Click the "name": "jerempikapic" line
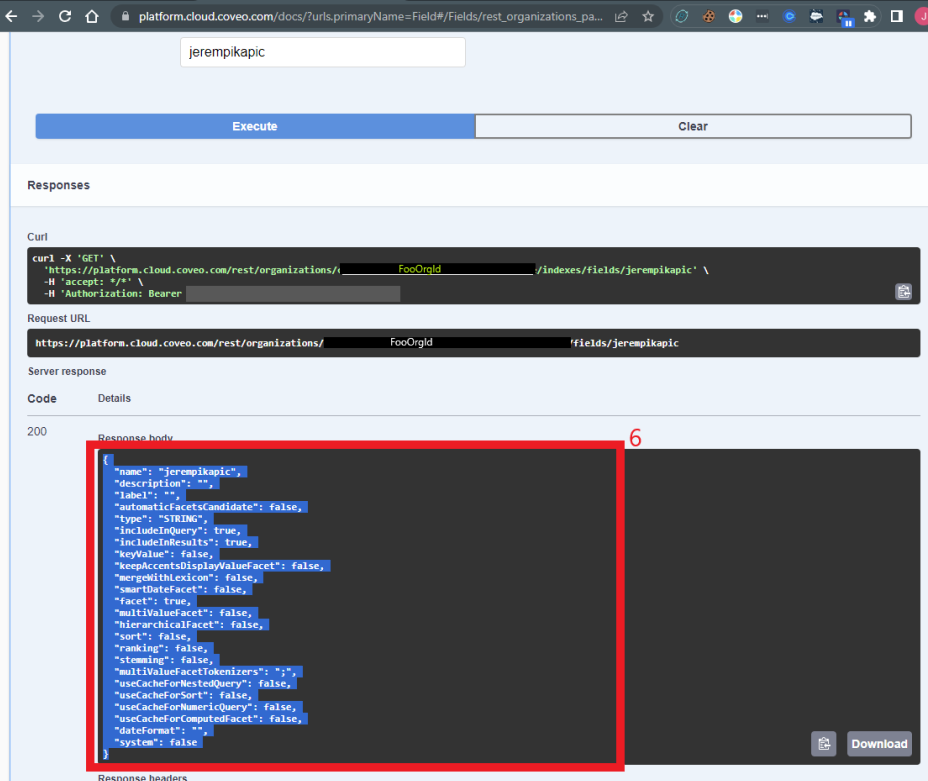 tap(178, 472)
